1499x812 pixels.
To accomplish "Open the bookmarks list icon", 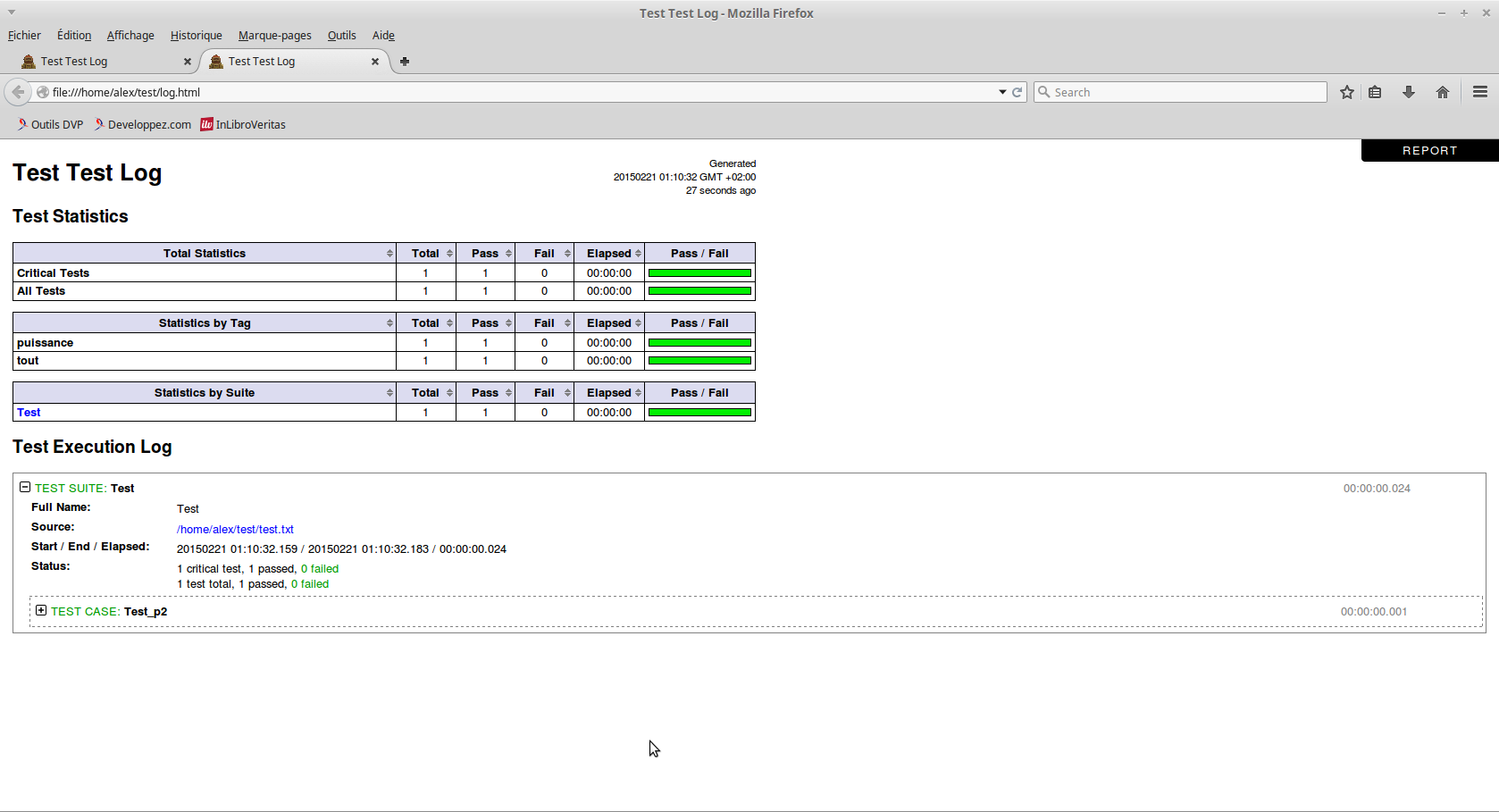I will point(1375,92).
